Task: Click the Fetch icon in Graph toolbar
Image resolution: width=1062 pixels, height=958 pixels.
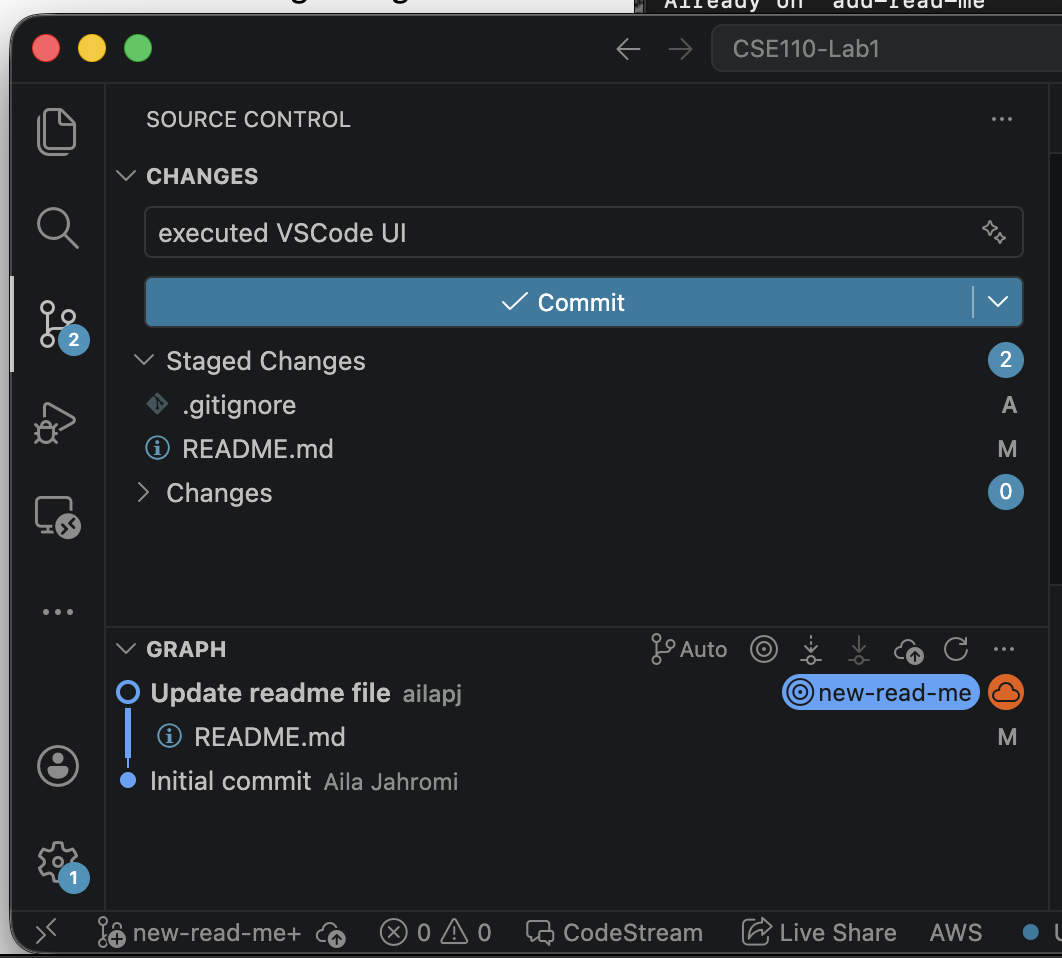Action: coord(811,650)
